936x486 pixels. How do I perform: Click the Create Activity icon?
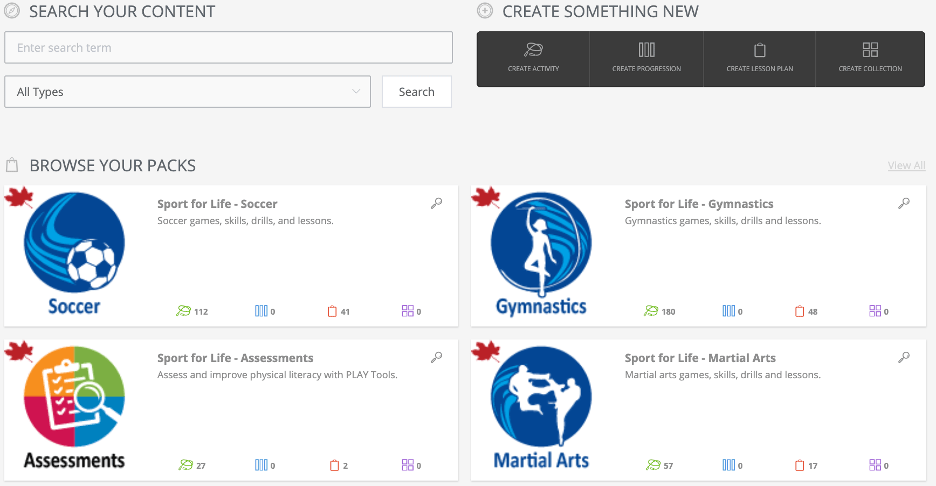coord(533,50)
